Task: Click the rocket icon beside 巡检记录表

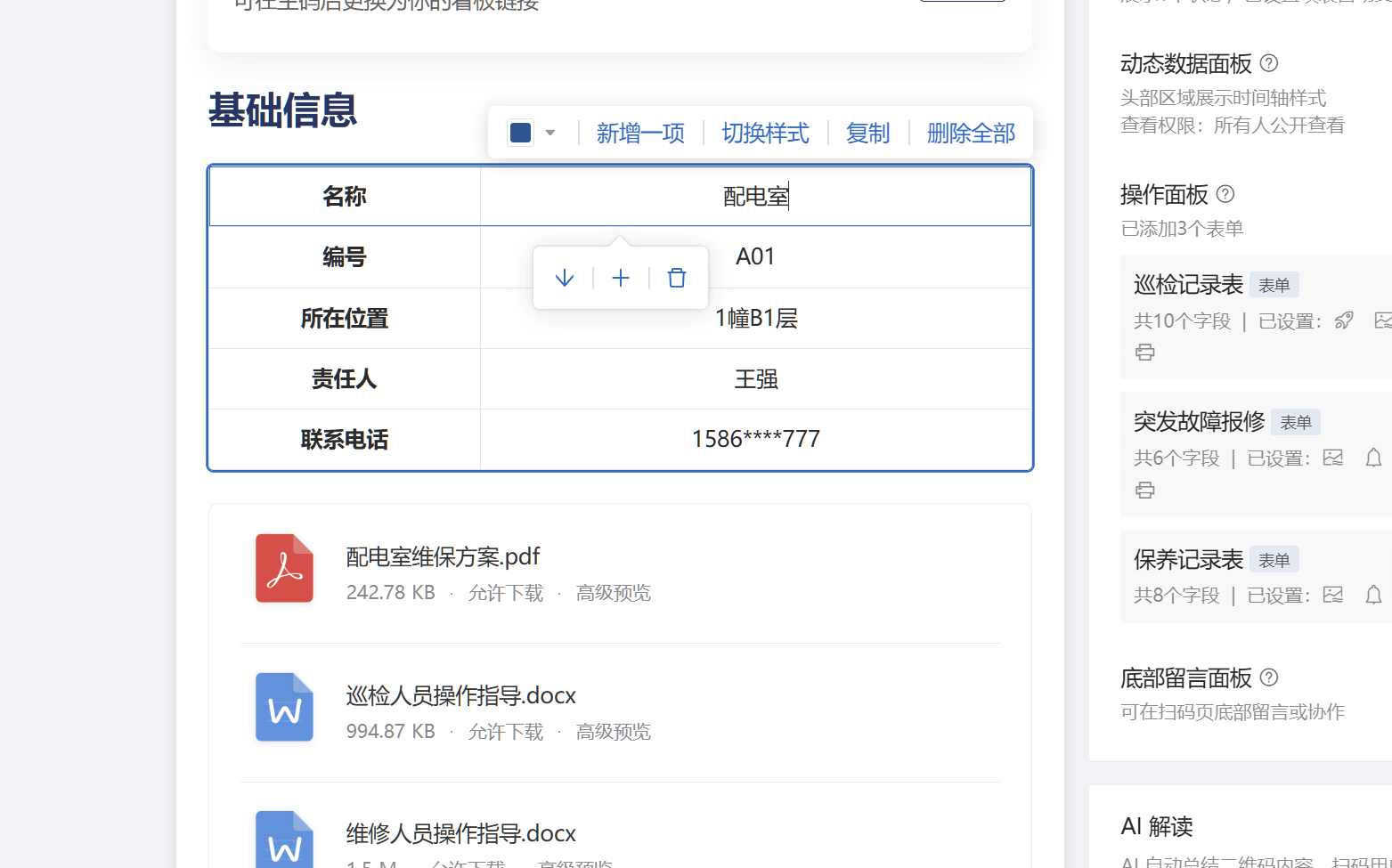Action: 1344,320
